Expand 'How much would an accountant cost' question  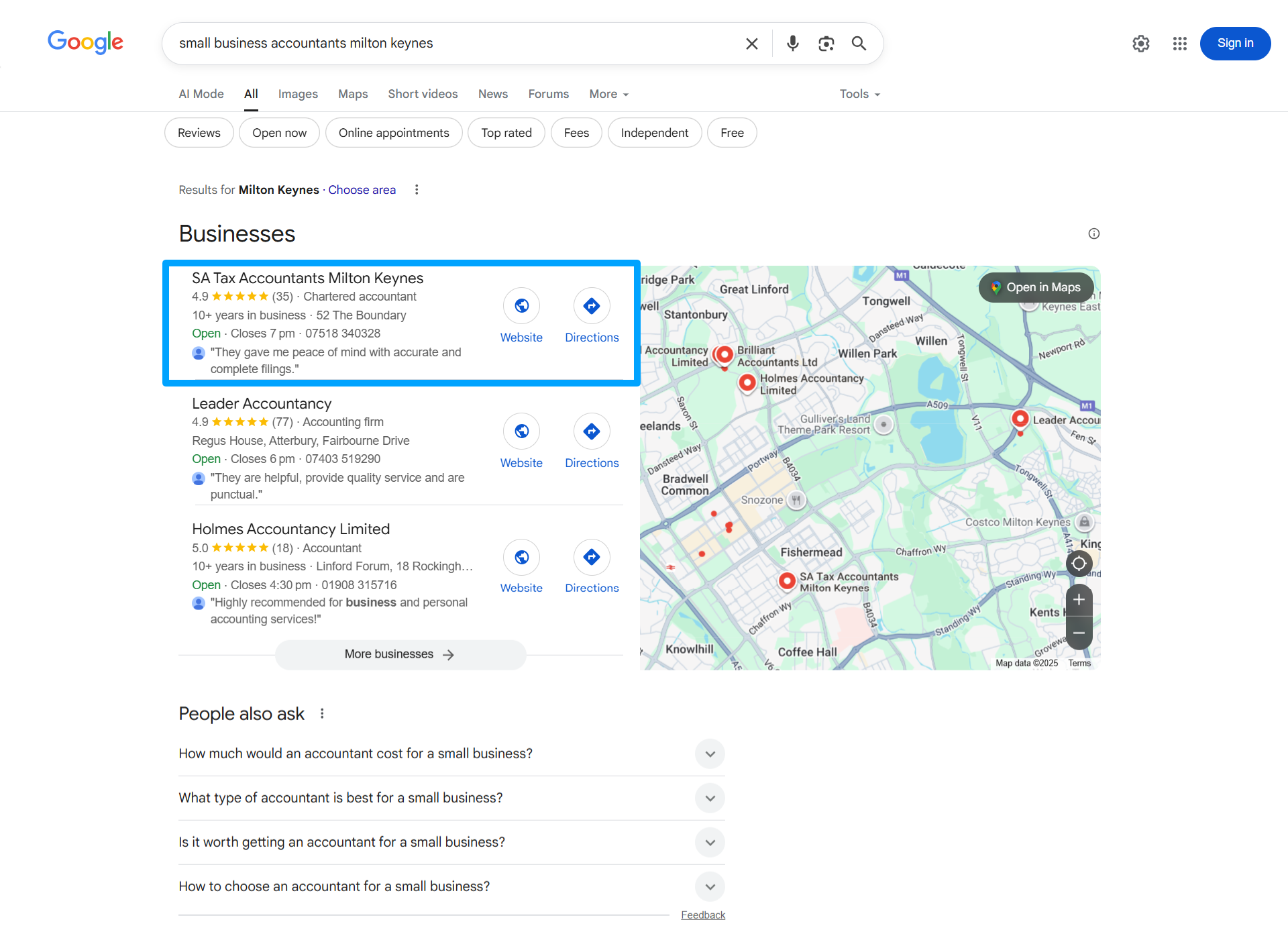pyautogui.click(x=710, y=754)
